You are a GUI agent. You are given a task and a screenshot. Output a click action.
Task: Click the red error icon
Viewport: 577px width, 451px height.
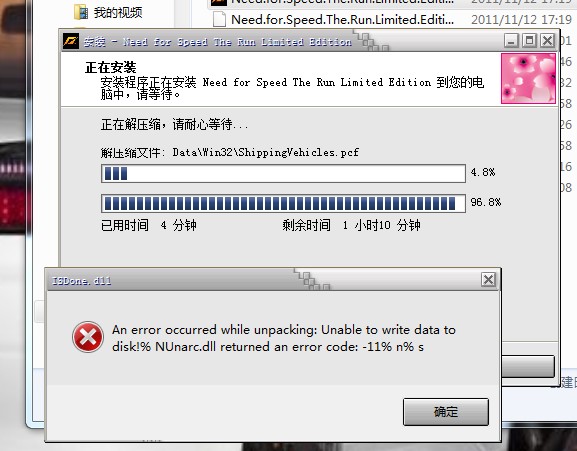(88, 337)
